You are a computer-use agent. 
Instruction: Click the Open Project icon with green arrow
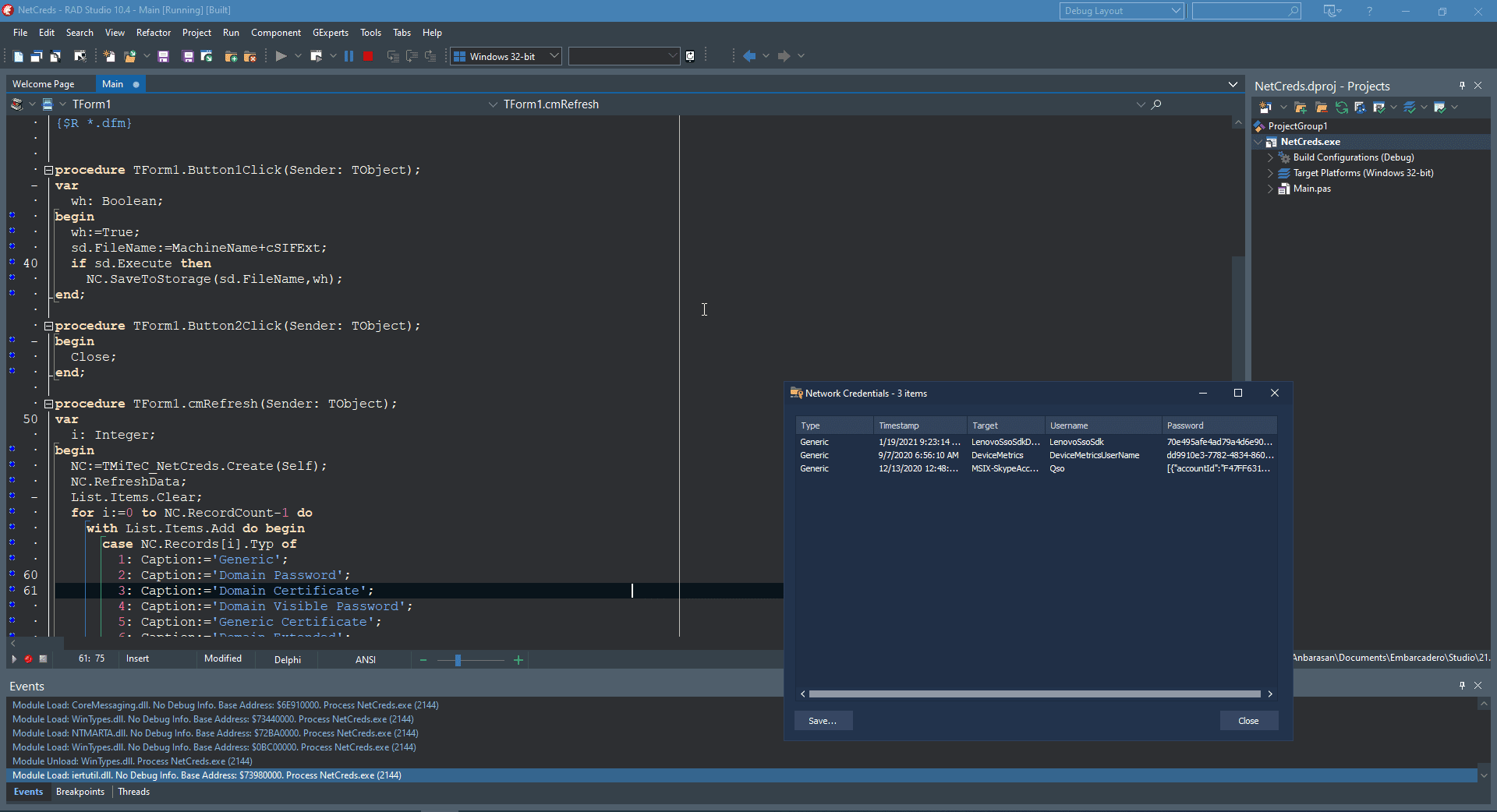pos(207,56)
